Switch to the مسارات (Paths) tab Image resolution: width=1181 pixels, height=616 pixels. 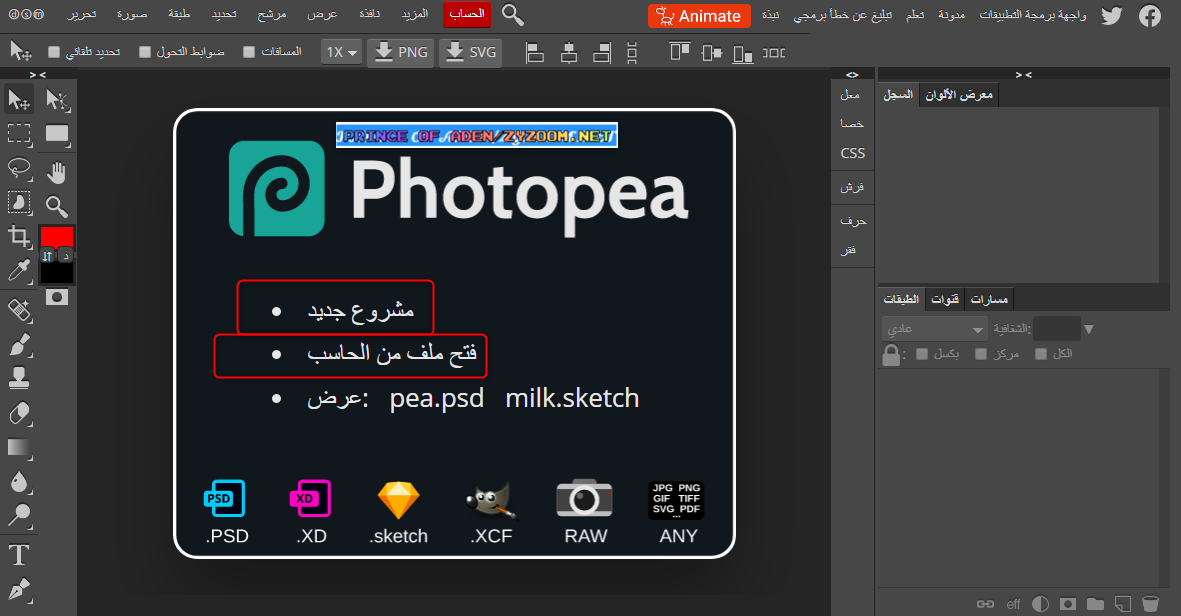[989, 300]
